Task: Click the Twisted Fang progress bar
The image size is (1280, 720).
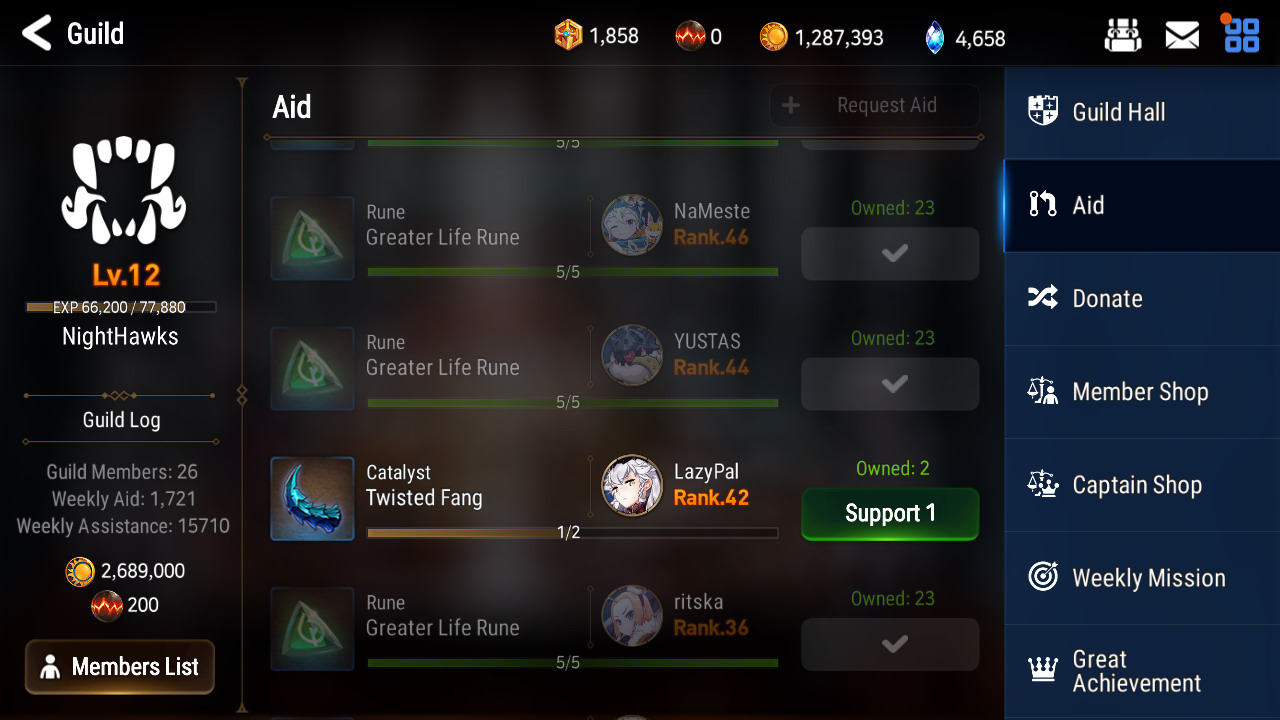Action: click(x=572, y=533)
